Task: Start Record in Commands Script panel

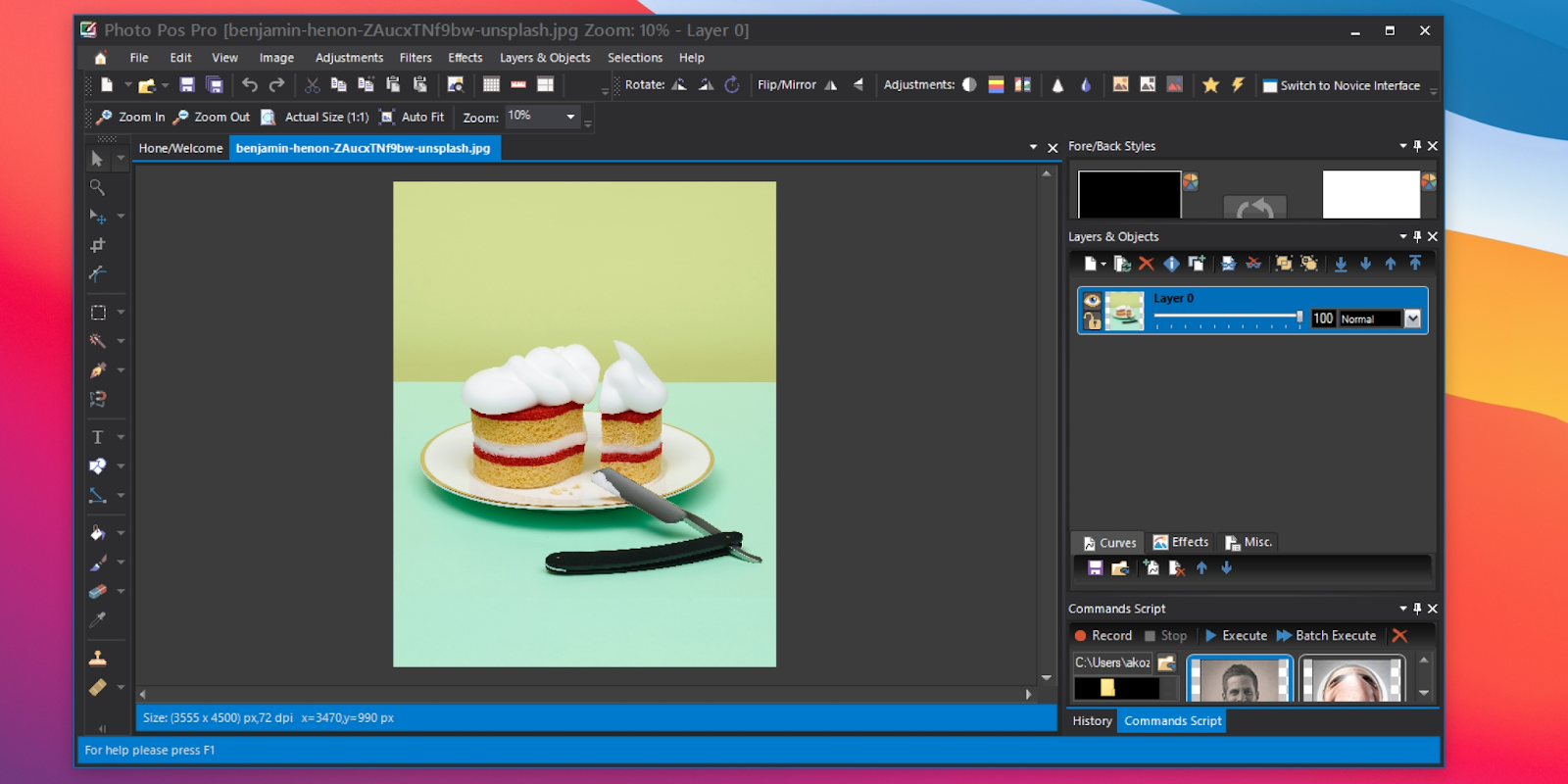Action: click(x=1102, y=635)
